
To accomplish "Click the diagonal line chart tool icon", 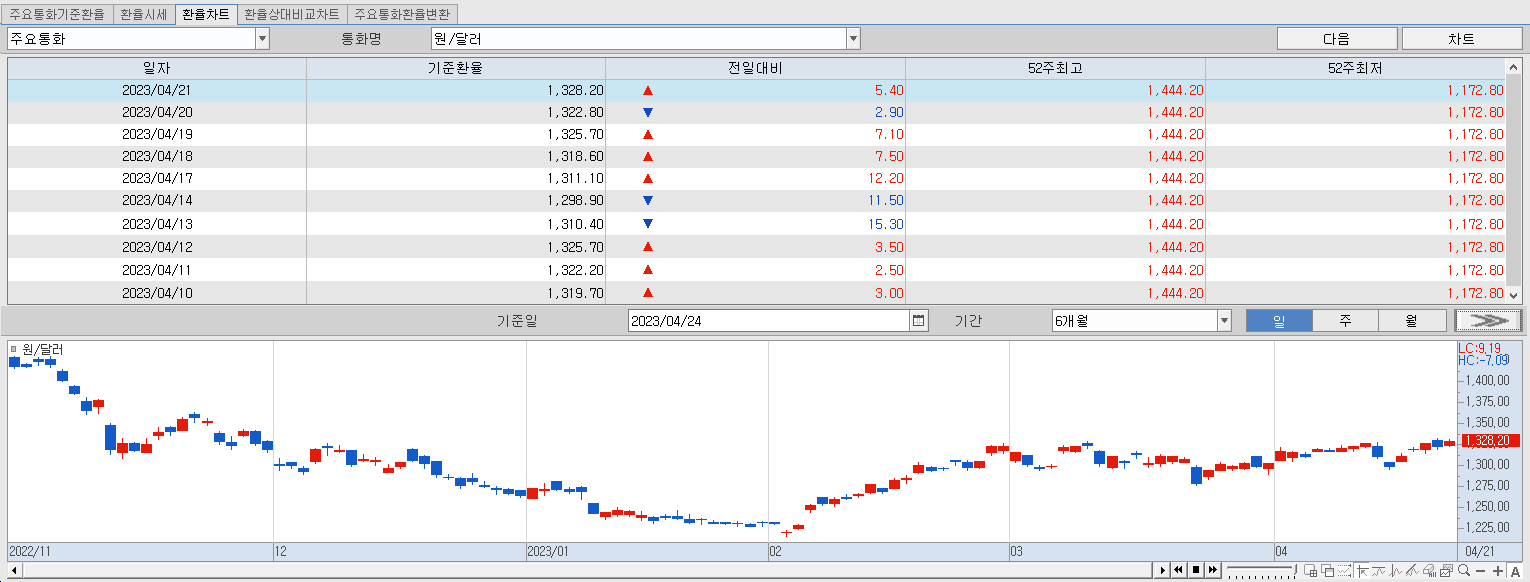I will (x=1412, y=571).
